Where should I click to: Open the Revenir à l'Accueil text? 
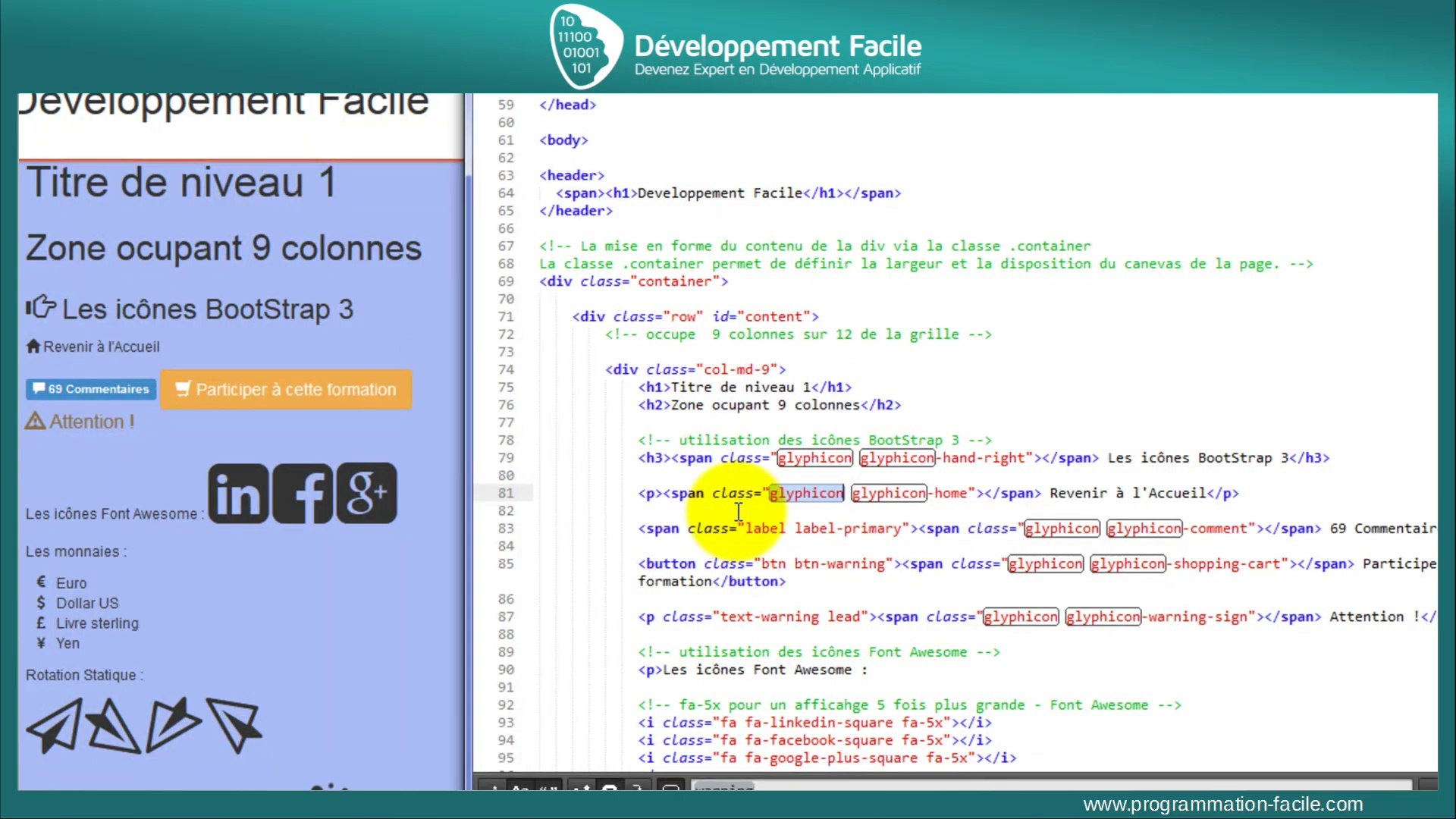[x=102, y=347]
